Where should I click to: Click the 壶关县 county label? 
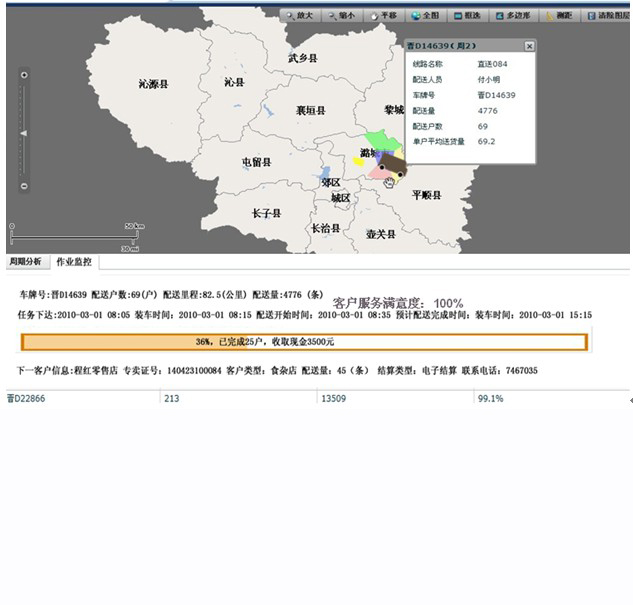click(x=381, y=234)
